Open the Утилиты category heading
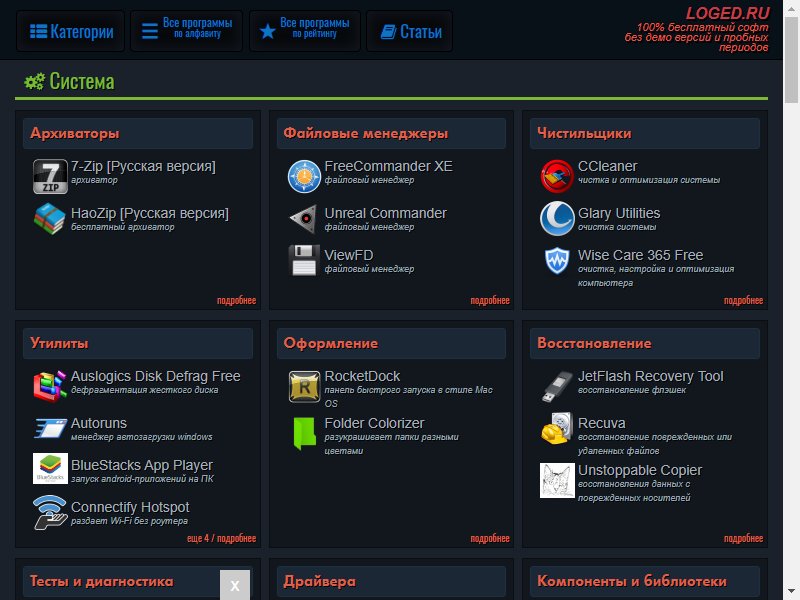This screenshot has width=800, height=600. [x=59, y=343]
